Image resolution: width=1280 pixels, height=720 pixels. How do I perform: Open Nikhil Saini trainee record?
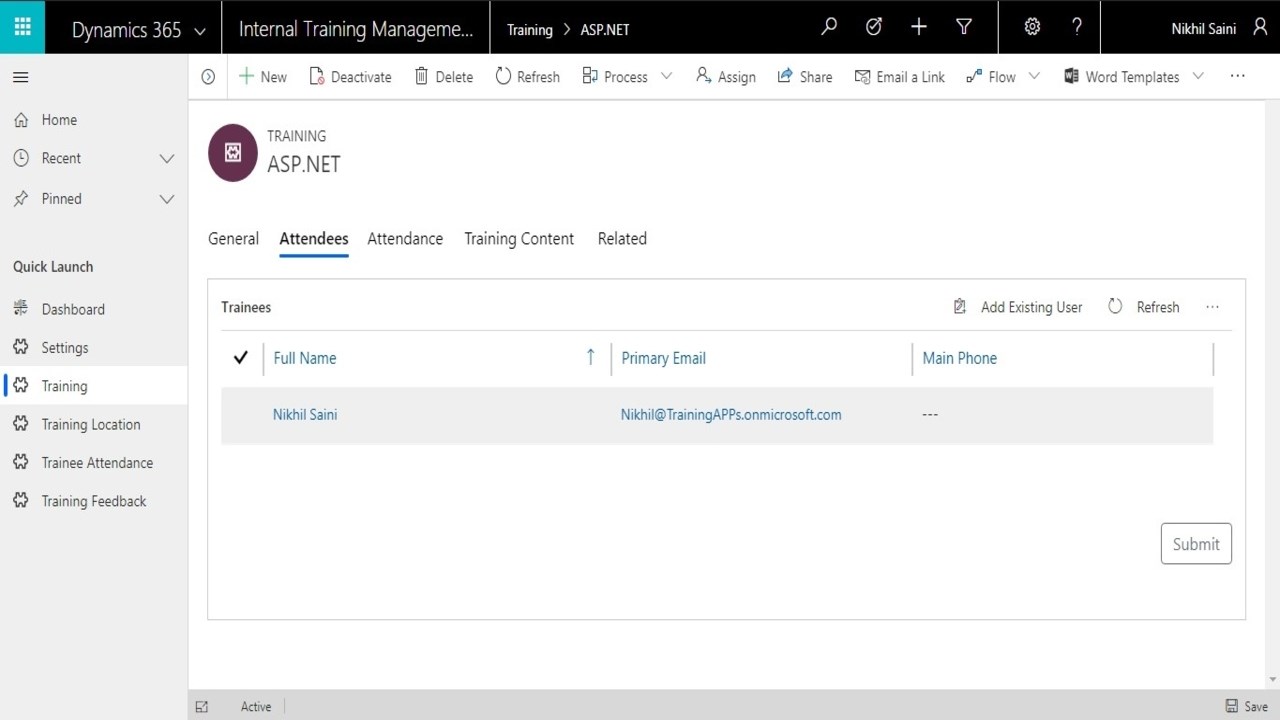click(x=305, y=415)
